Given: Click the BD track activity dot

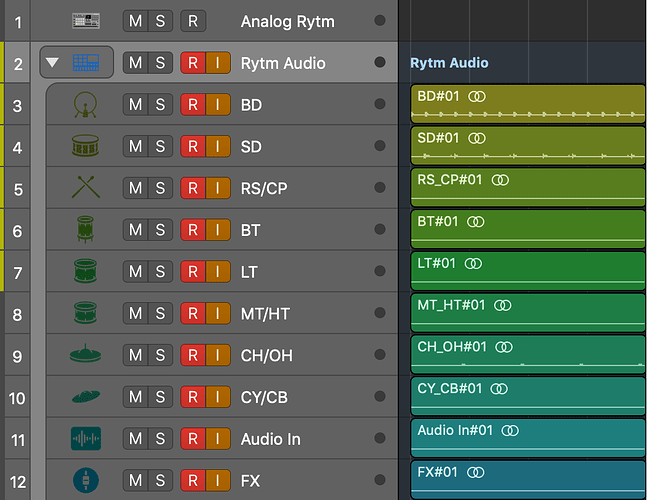Looking at the screenshot, I should [x=380, y=104].
